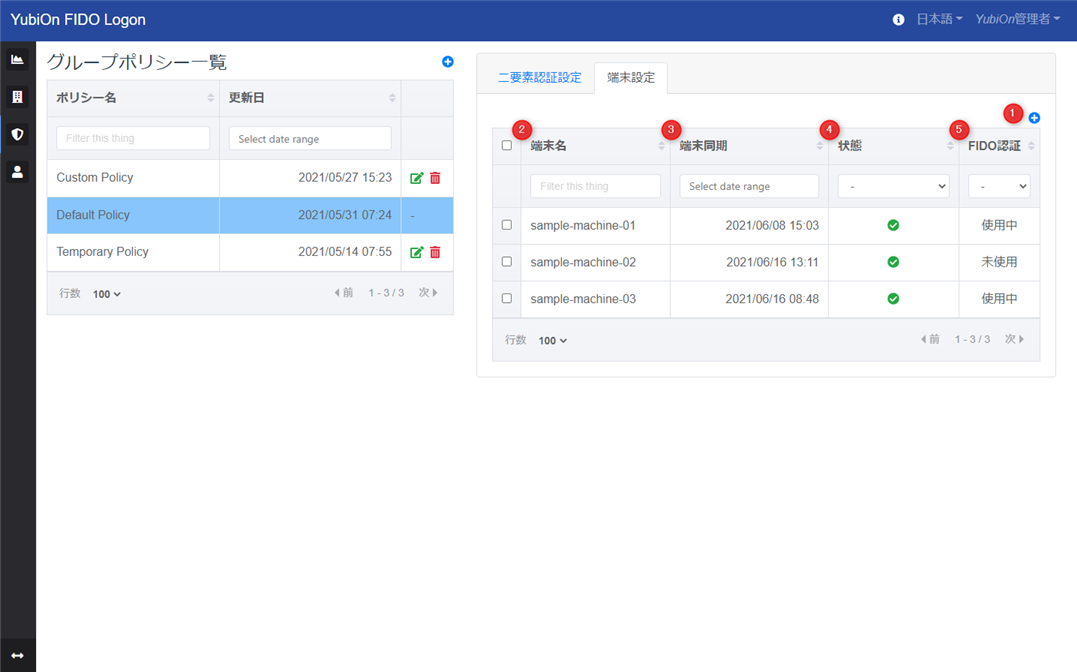Click the building icon in sidebar
This screenshot has width=1077, height=672.
pyautogui.click(x=17, y=97)
